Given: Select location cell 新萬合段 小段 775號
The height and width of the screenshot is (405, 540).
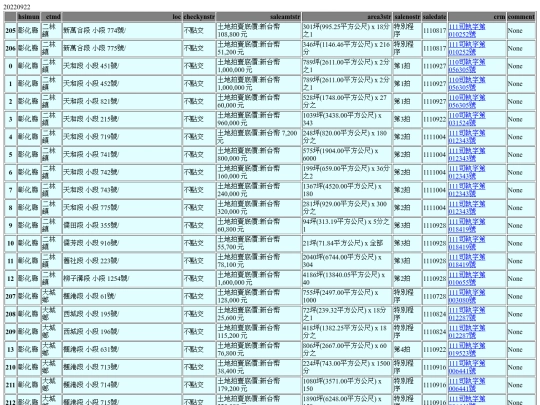Looking at the screenshot, I should click(122, 48).
